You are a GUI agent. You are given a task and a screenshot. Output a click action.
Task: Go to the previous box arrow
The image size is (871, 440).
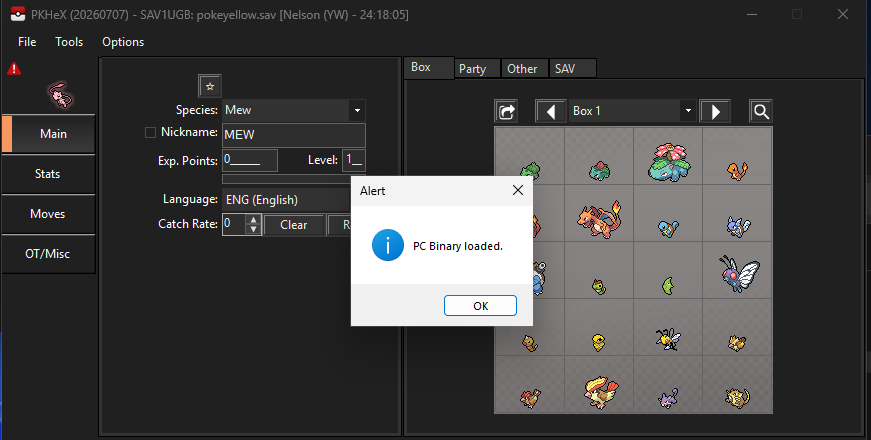550,112
